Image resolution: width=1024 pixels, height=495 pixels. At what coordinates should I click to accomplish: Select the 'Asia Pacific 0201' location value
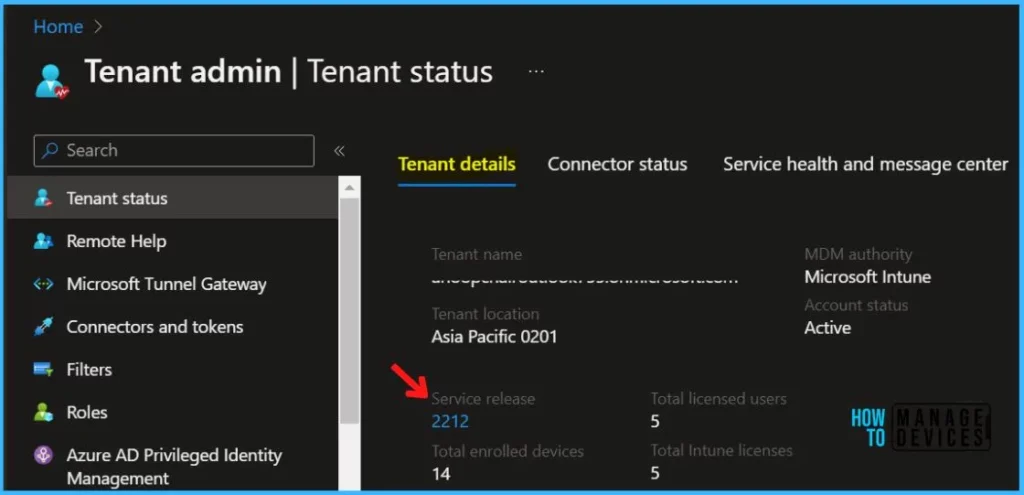[x=494, y=337]
